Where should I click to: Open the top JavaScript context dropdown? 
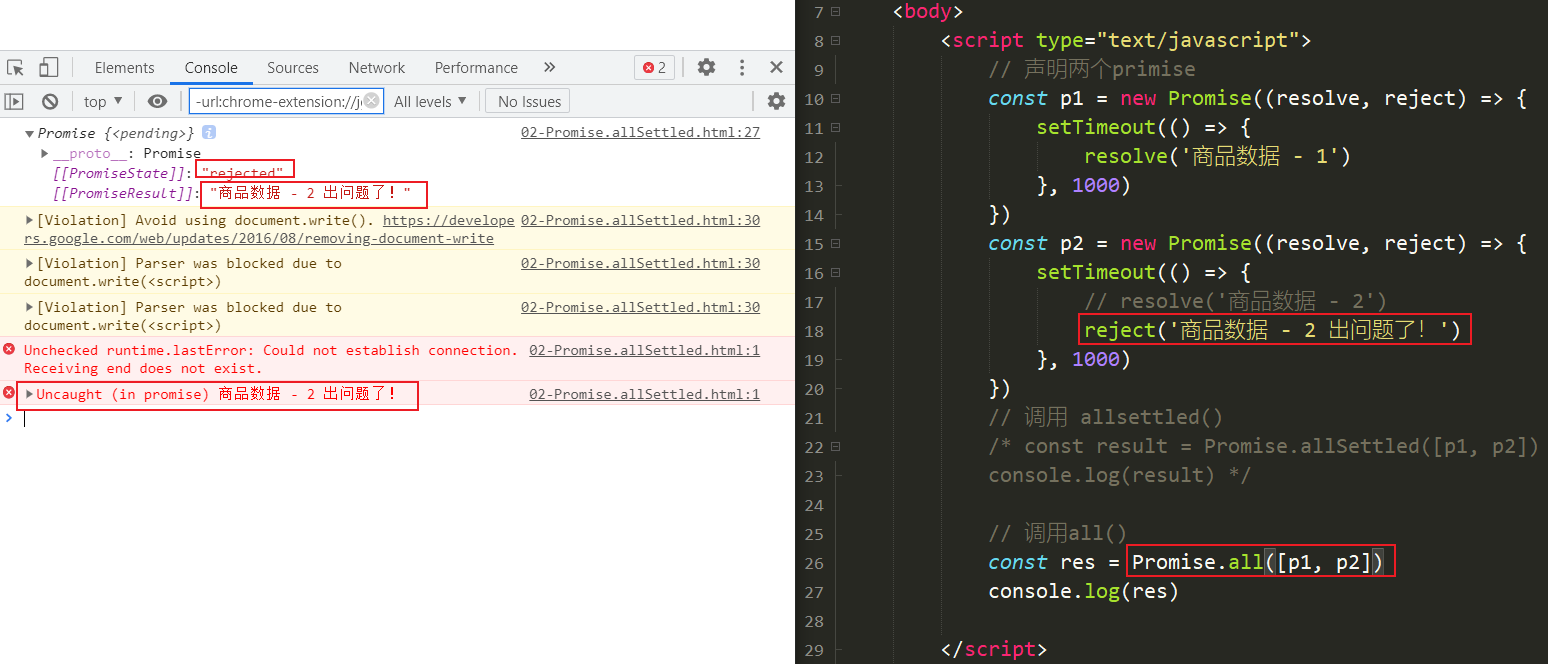pos(103,101)
